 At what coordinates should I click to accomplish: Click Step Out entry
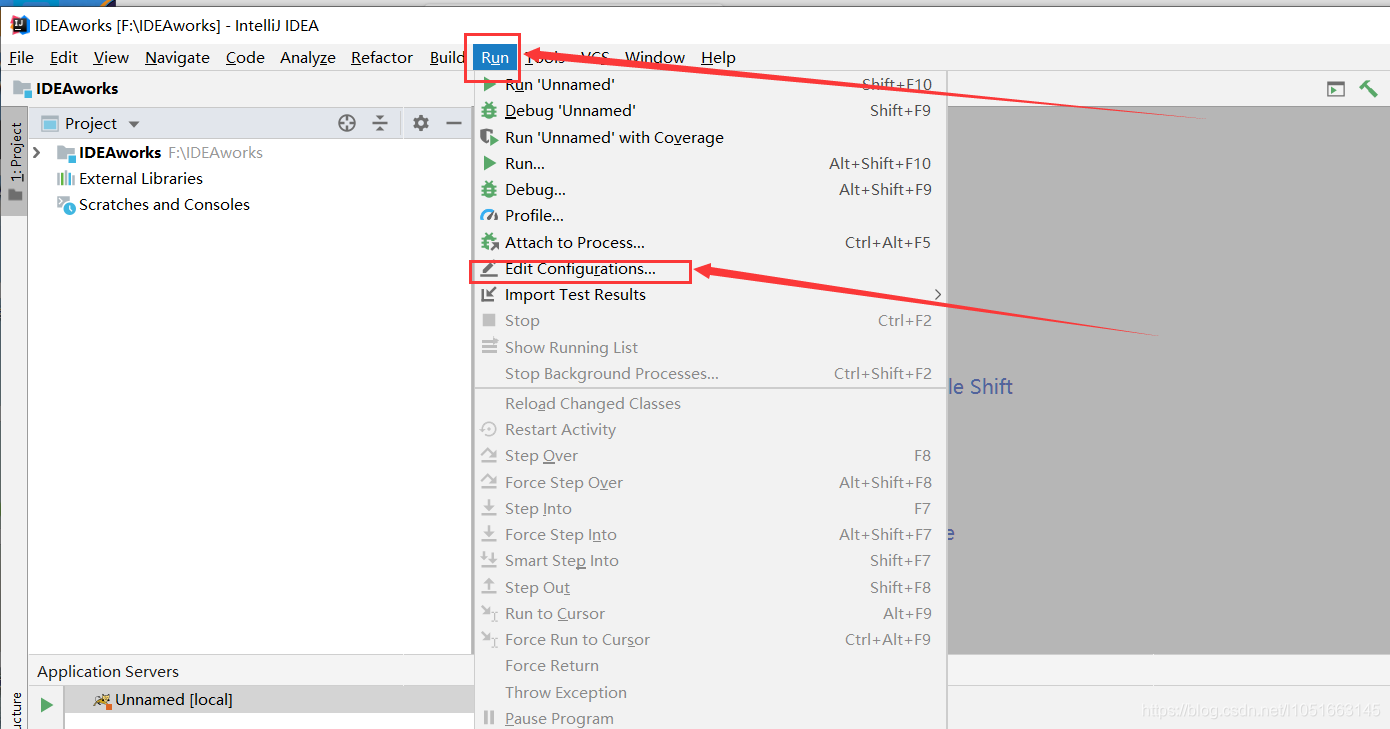(710, 587)
